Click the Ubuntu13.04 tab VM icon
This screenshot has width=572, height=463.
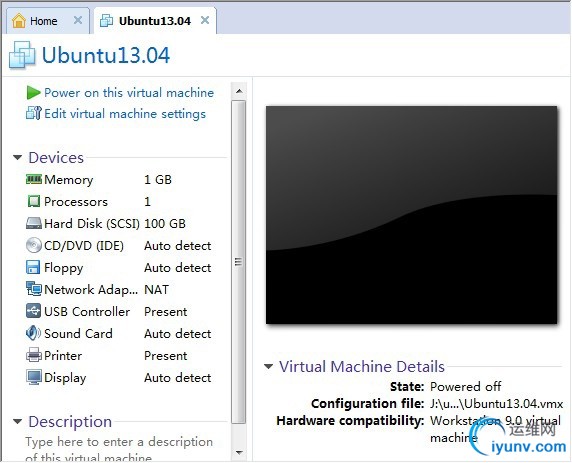[106, 21]
